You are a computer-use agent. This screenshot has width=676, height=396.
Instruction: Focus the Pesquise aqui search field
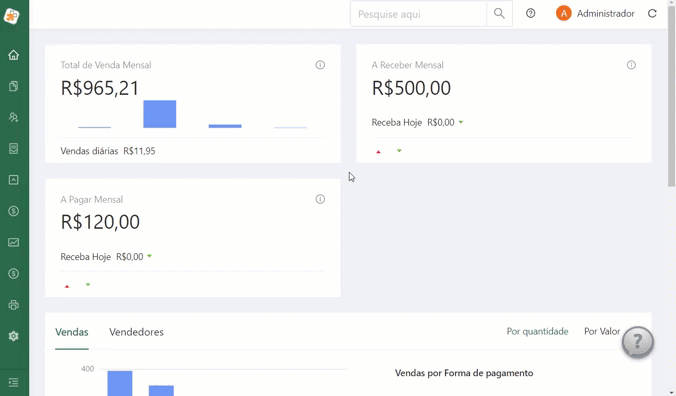point(418,14)
